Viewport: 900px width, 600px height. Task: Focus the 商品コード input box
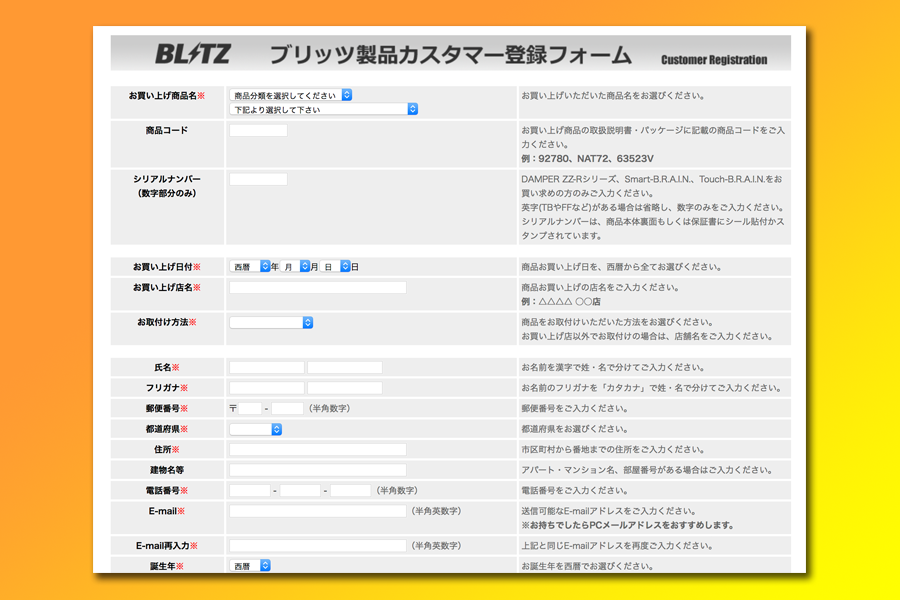pos(258,130)
